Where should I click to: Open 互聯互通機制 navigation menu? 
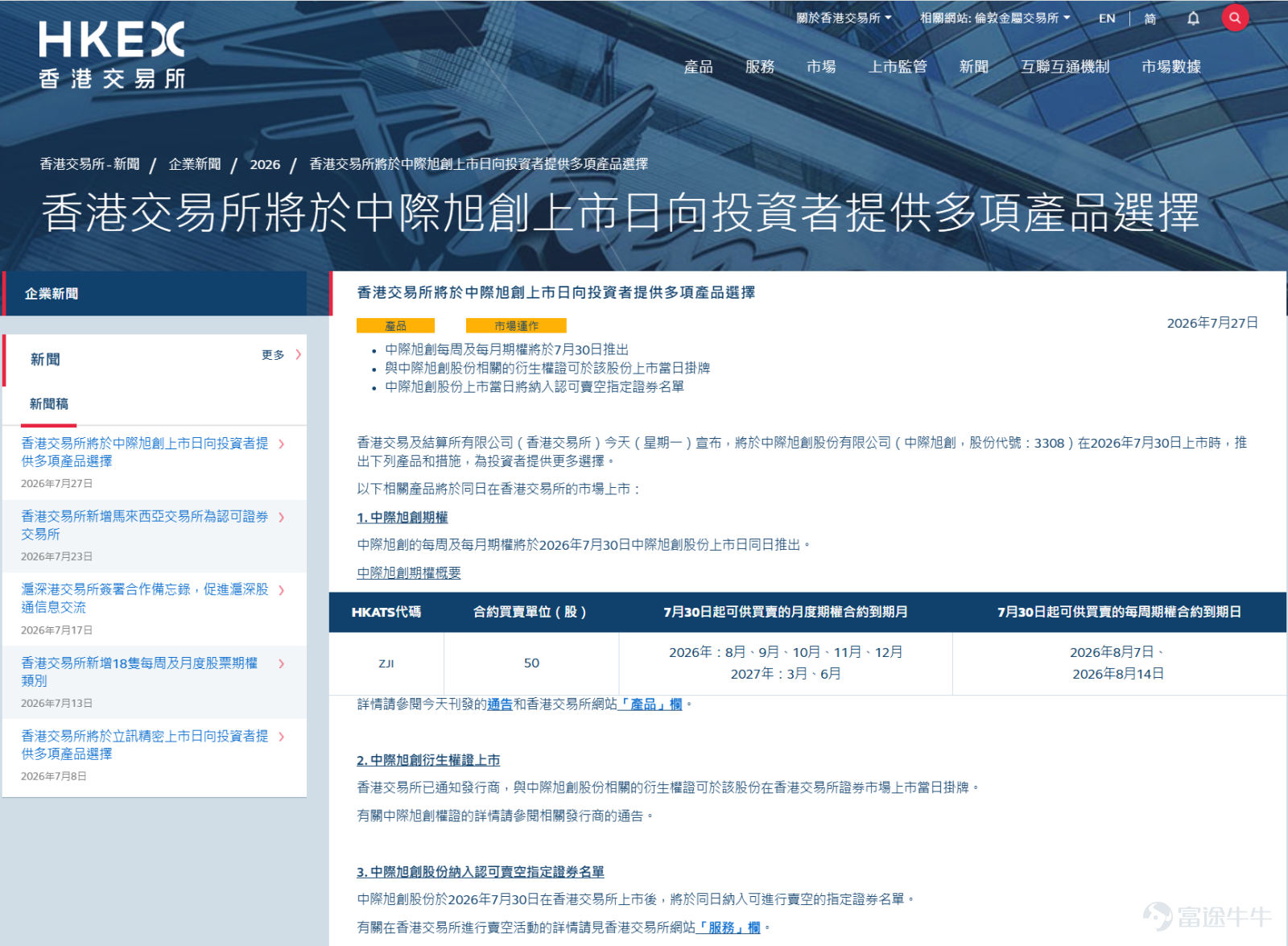coord(1065,67)
